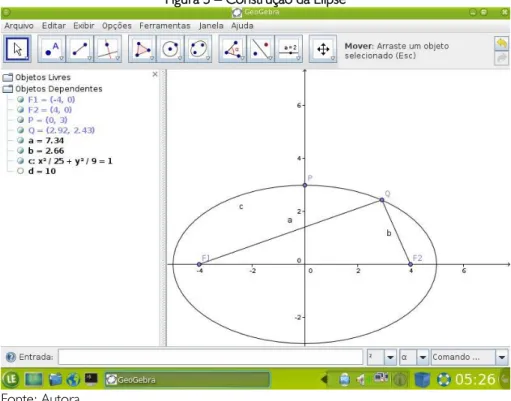Click the network monitors tray icon
The width and height of the screenshot is (511, 401).
click(381, 378)
